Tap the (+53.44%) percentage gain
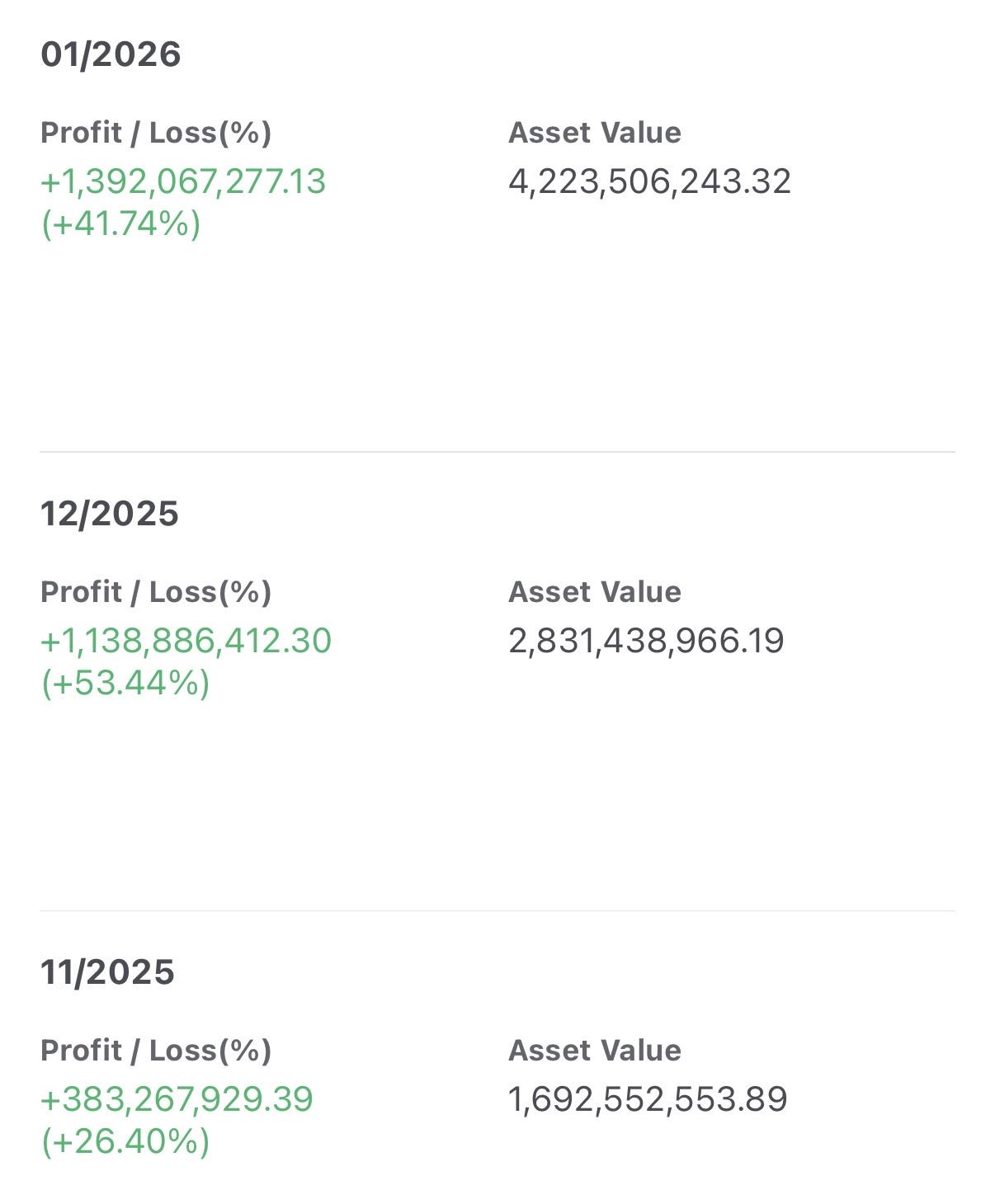The width and height of the screenshot is (995, 1204). [125, 683]
